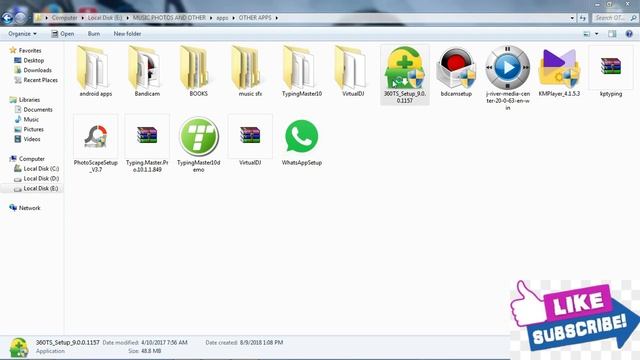Screen dimensions: 640x360
Task: Select the TypingMaster10 folder
Action: point(302,71)
